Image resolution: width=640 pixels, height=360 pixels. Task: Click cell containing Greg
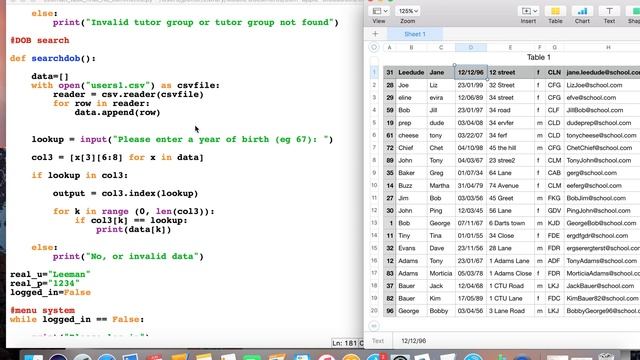click(x=441, y=173)
